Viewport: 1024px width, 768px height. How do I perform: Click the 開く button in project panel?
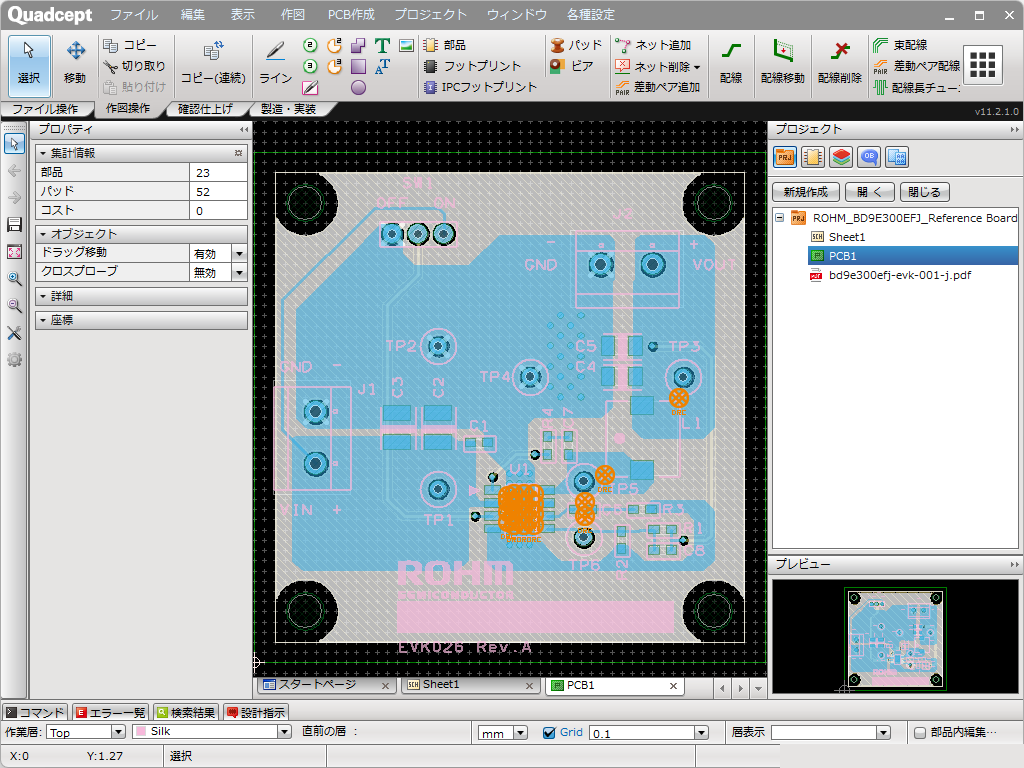click(869, 192)
